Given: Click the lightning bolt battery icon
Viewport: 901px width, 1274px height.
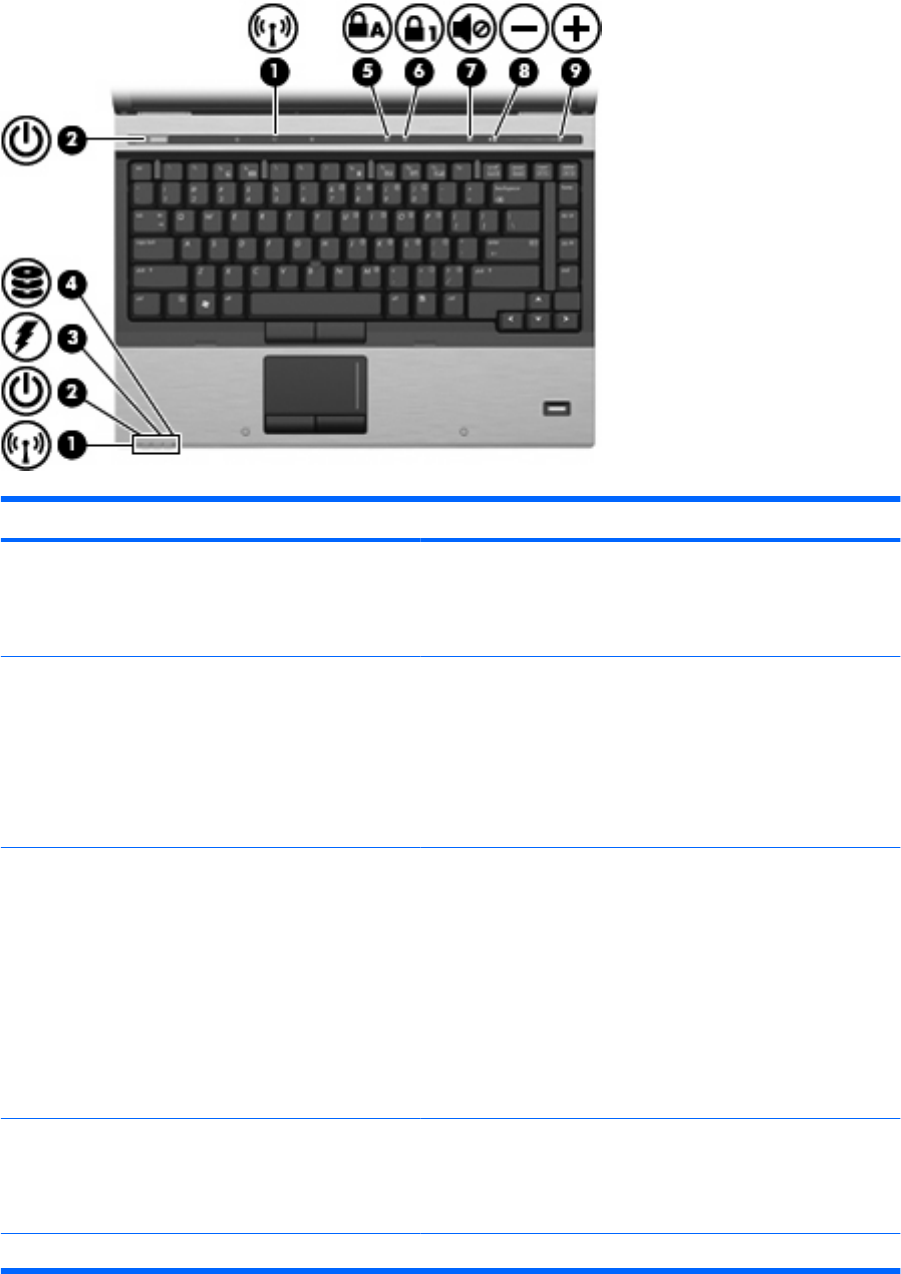Looking at the screenshot, I should [x=26, y=337].
